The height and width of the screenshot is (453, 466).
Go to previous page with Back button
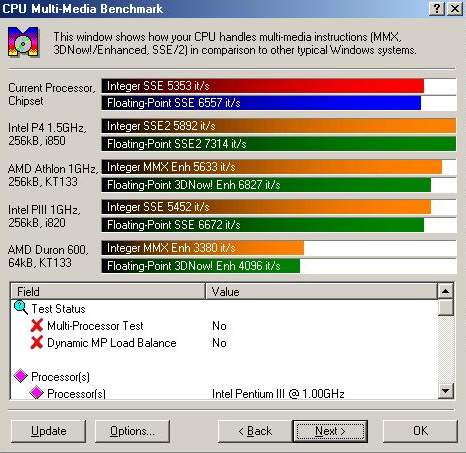coord(255,431)
